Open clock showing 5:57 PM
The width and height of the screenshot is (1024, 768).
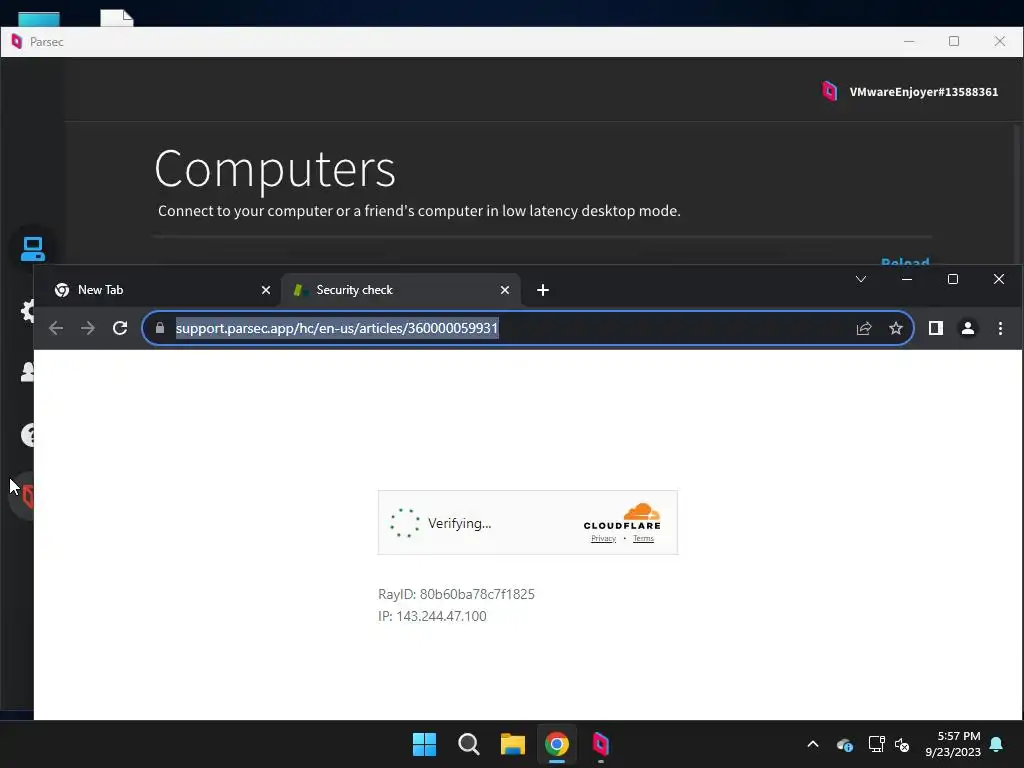pos(952,744)
